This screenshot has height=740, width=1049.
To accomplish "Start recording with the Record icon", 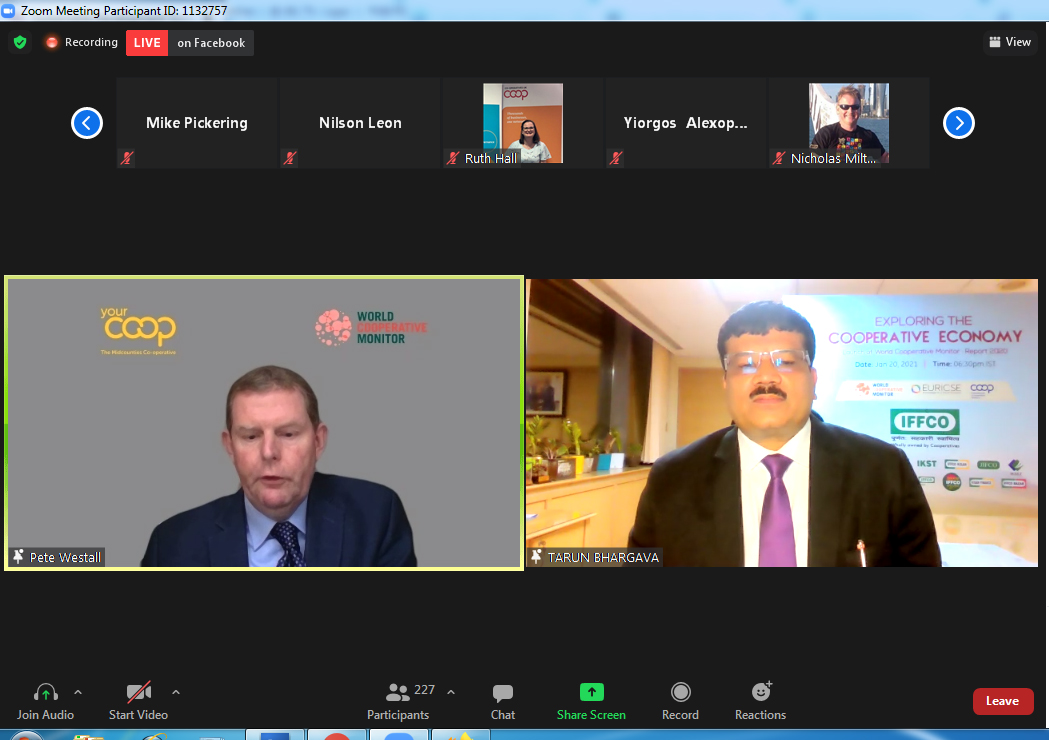I will click(x=680, y=692).
